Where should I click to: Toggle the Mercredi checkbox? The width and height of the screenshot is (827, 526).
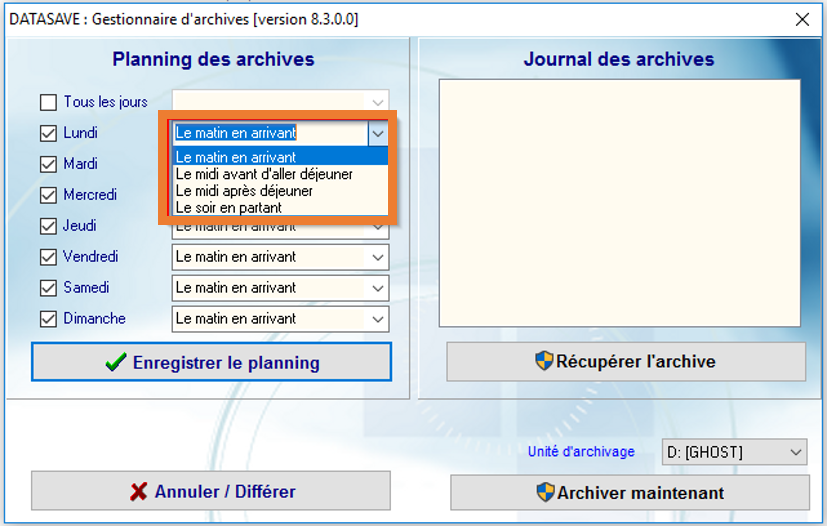point(48,195)
